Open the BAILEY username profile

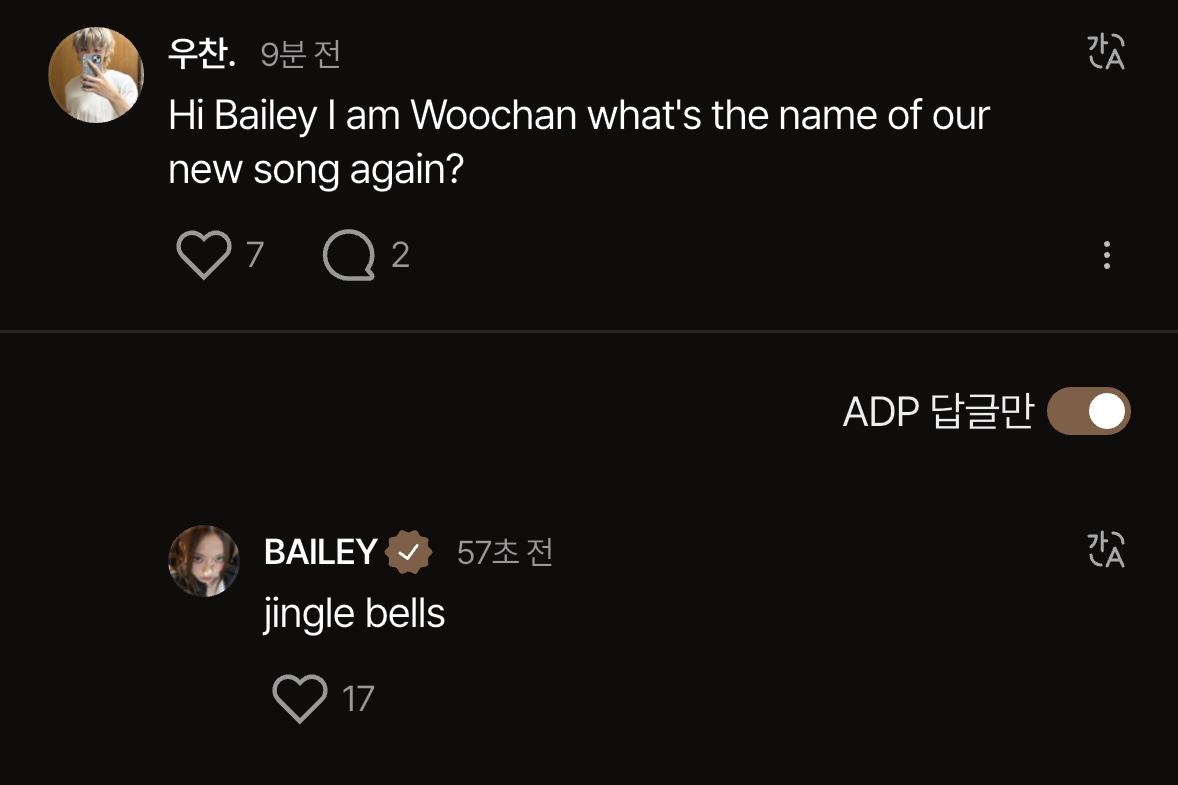pos(320,552)
